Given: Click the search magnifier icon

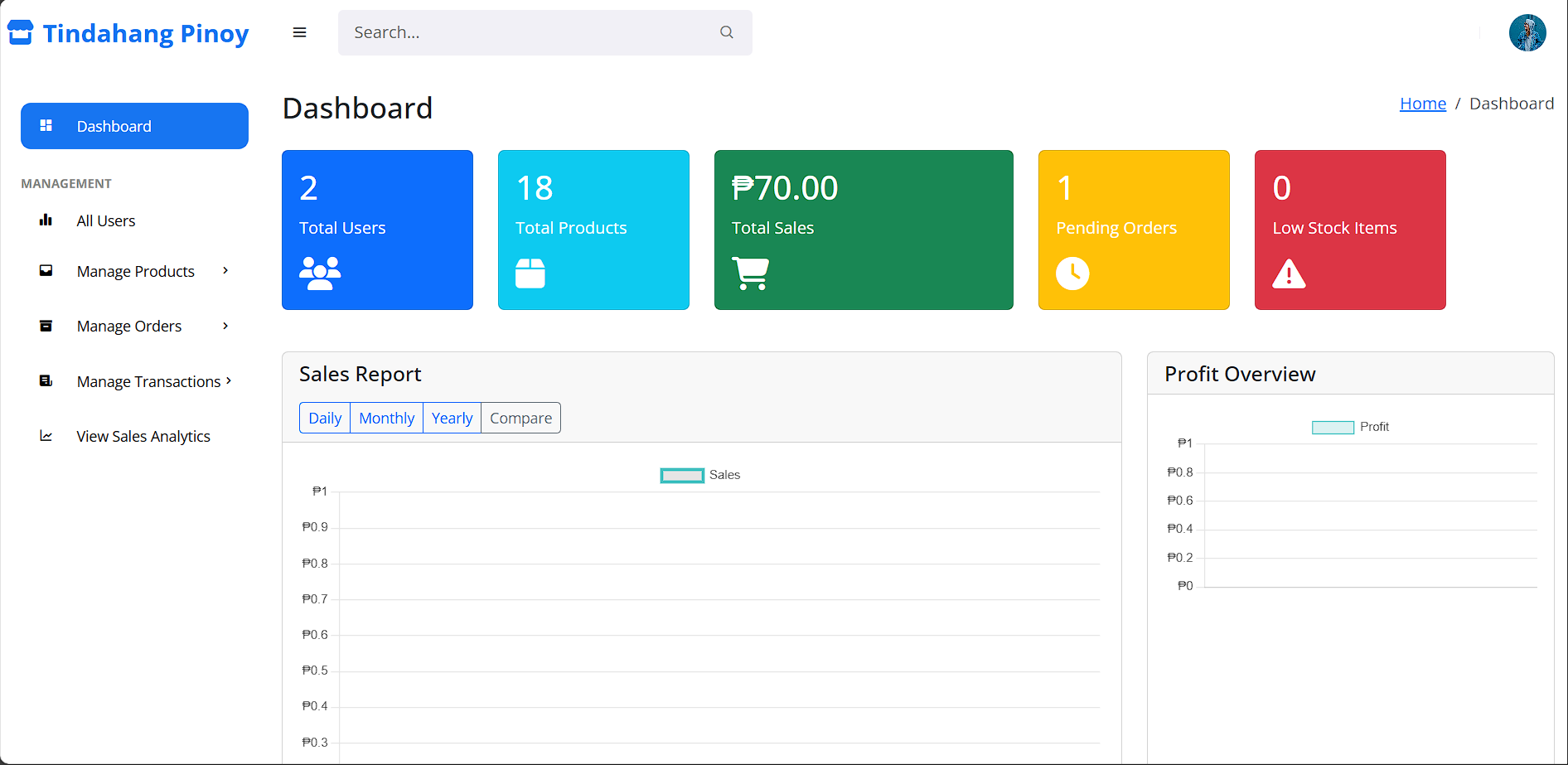Looking at the screenshot, I should 726,32.
